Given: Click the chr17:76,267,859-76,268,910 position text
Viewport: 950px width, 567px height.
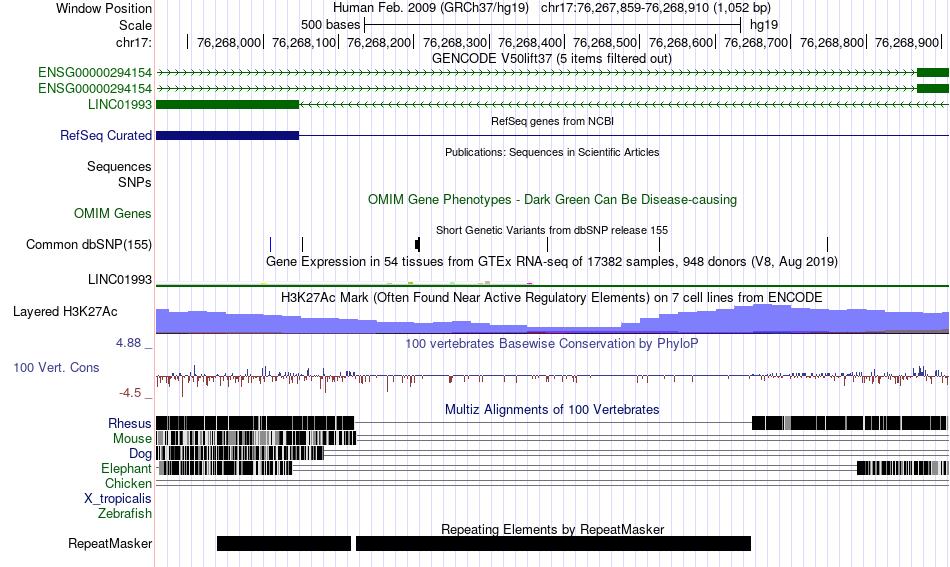Looking at the screenshot, I should click(x=656, y=8).
